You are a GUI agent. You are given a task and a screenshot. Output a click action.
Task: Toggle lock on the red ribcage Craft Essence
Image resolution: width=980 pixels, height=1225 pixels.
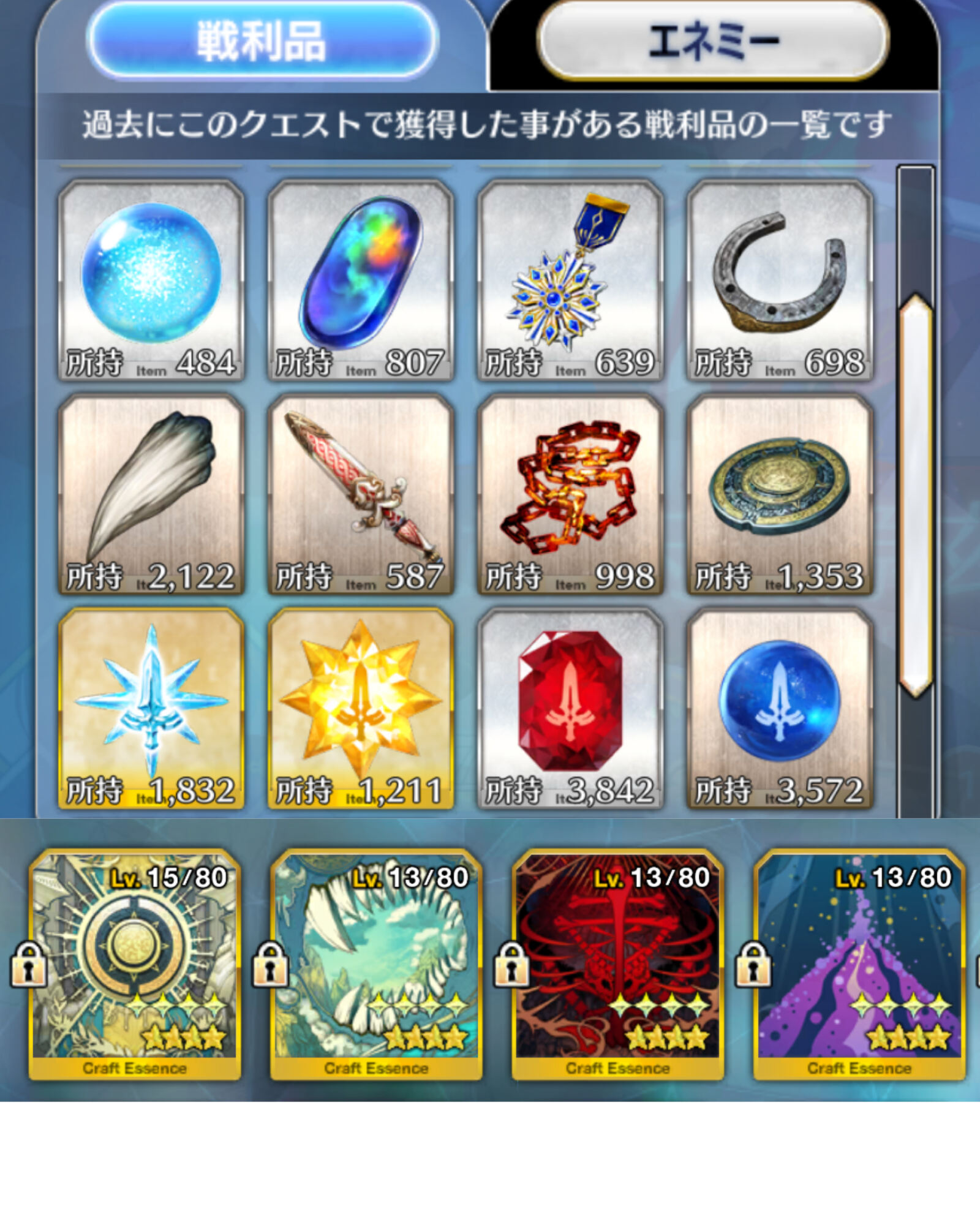coord(511,964)
